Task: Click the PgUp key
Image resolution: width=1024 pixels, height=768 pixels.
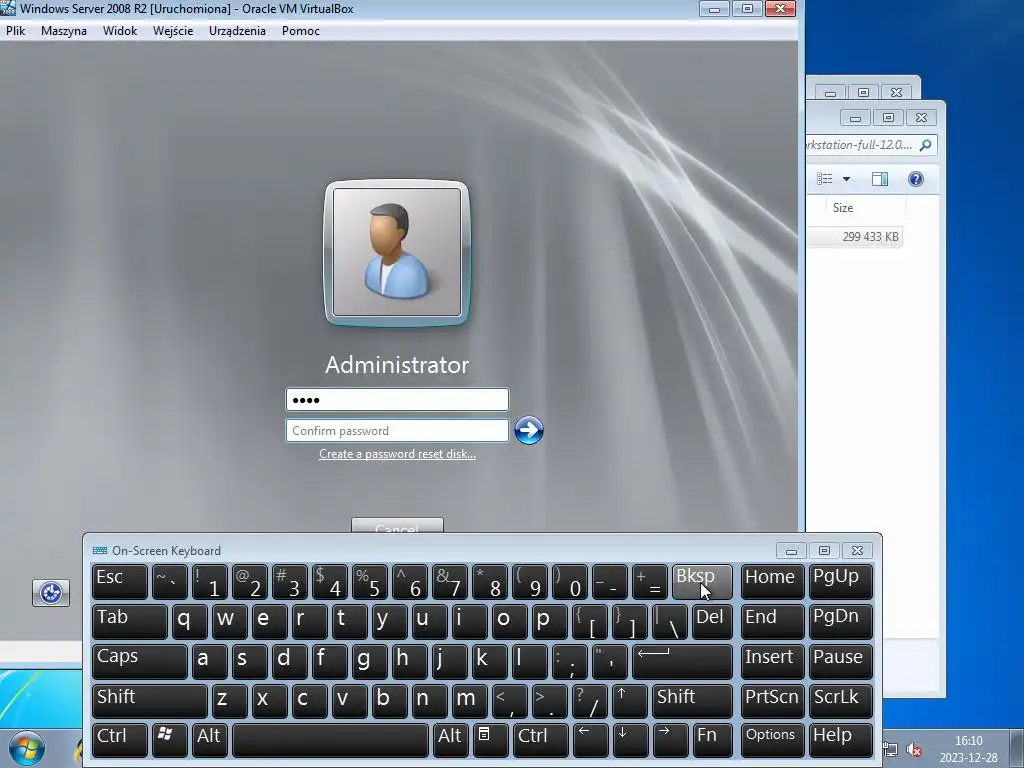Action: pyautogui.click(x=840, y=582)
